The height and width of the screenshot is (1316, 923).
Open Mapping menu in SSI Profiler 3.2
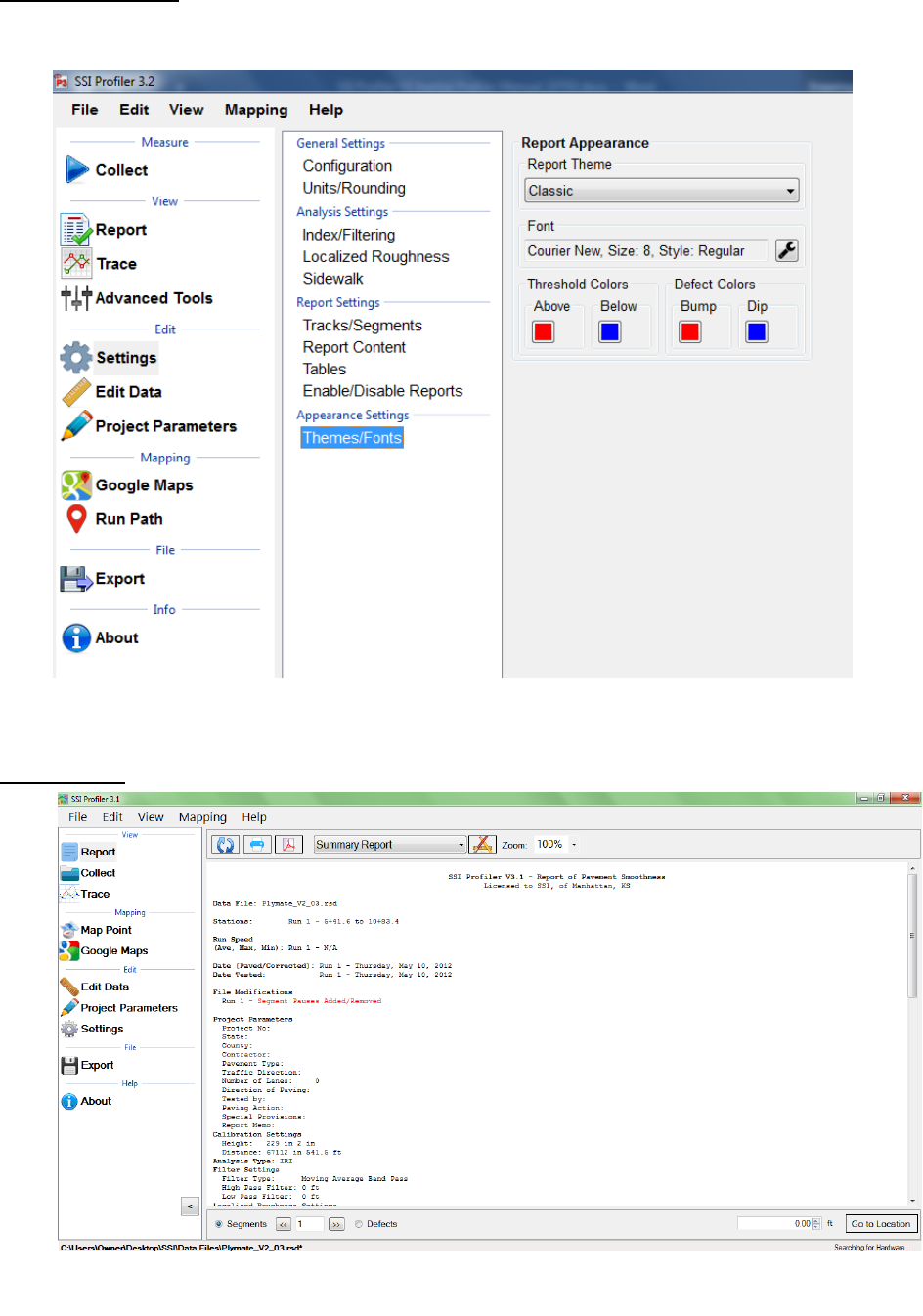[256, 110]
